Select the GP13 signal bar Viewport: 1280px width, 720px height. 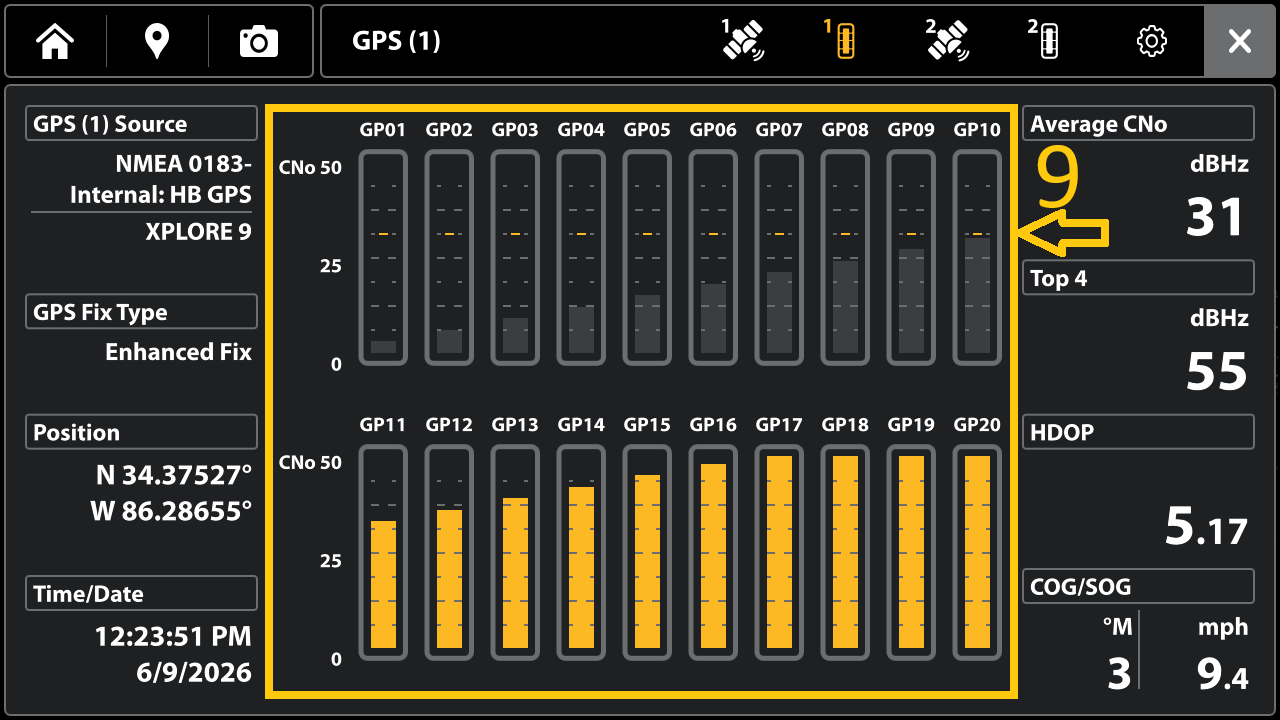[515, 552]
